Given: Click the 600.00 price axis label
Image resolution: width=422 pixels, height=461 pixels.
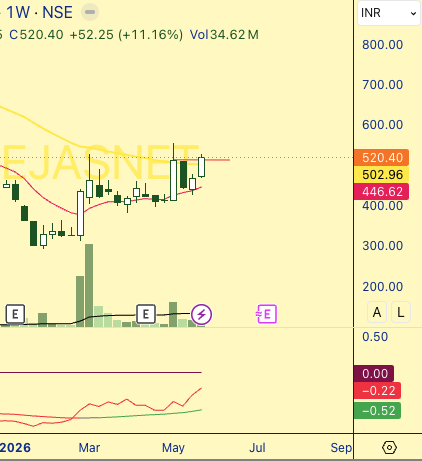Looking at the screenshot, I should pos(383,125).
